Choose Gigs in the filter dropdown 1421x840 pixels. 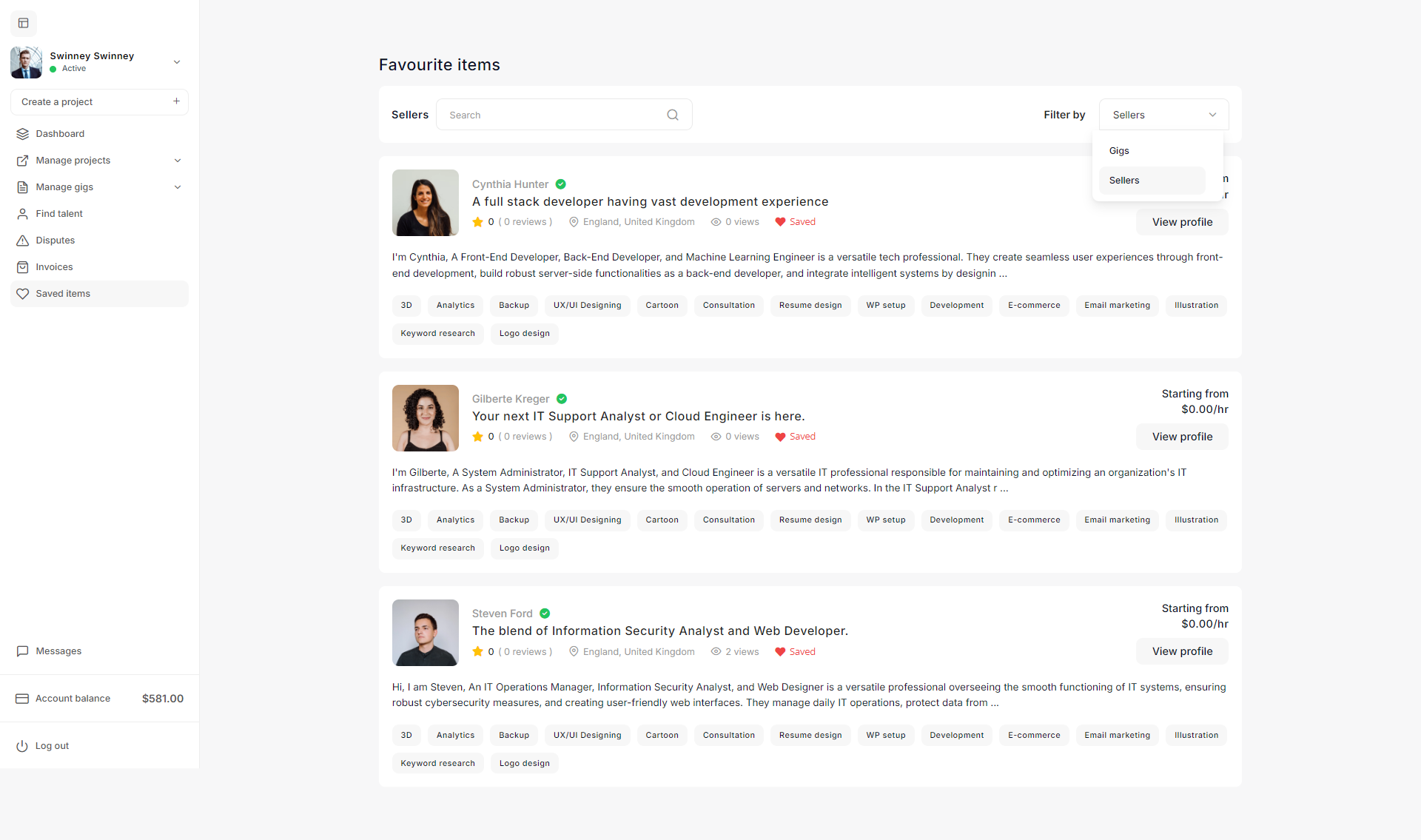click(x=1119, y=151)
